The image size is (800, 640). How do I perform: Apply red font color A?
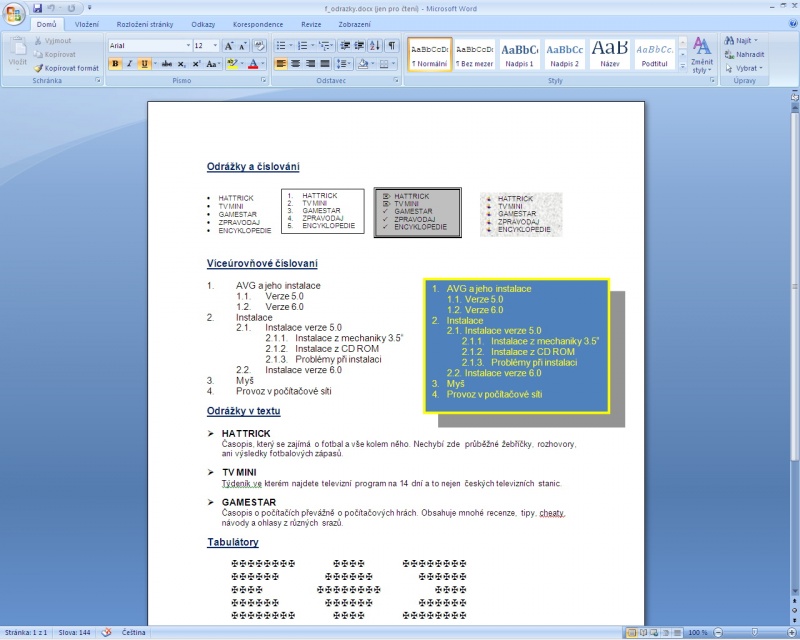click(253, 64)
